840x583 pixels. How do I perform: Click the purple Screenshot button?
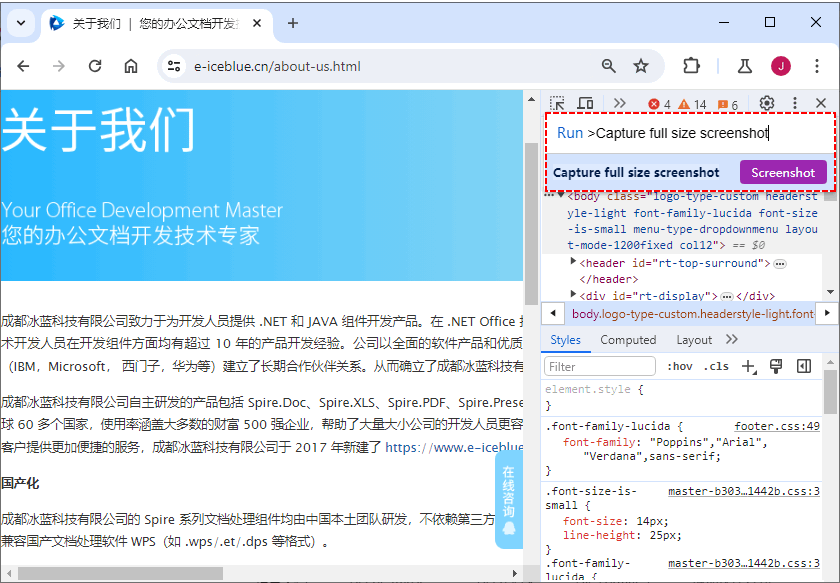(x=783, y=172)
